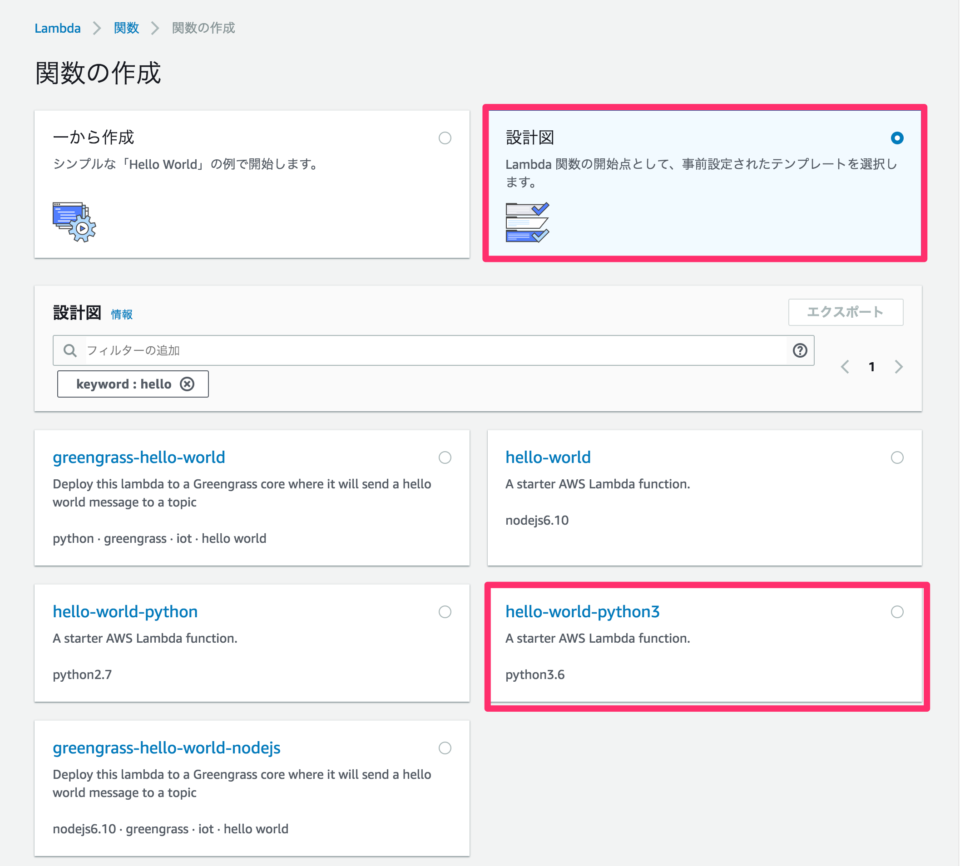Viewport: 960px width, 866px height.
Task: Select the hello-world-python3 blueprint
Action: 897,611
